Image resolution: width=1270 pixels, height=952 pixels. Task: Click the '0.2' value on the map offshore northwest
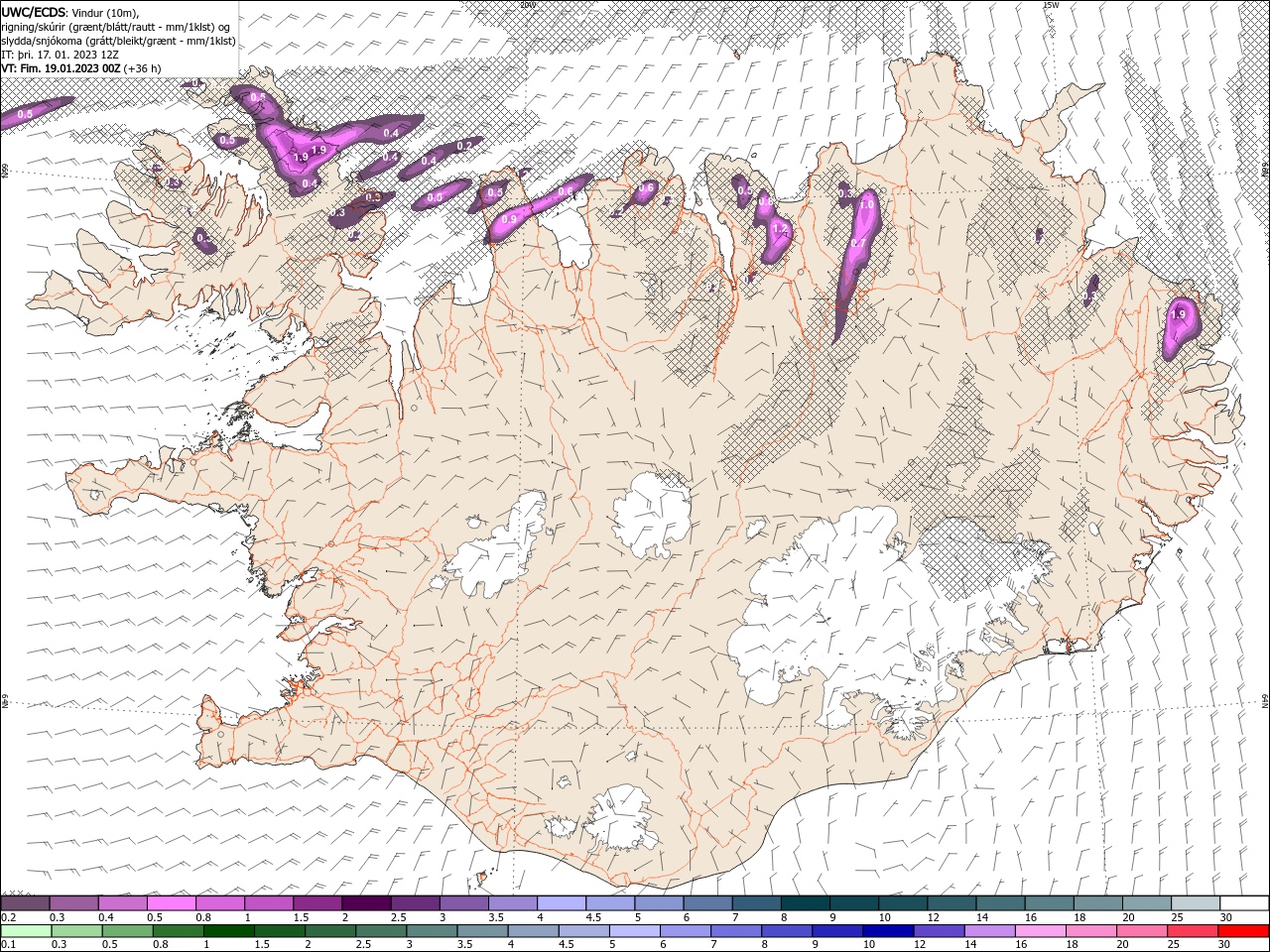(x=463, y=146)
